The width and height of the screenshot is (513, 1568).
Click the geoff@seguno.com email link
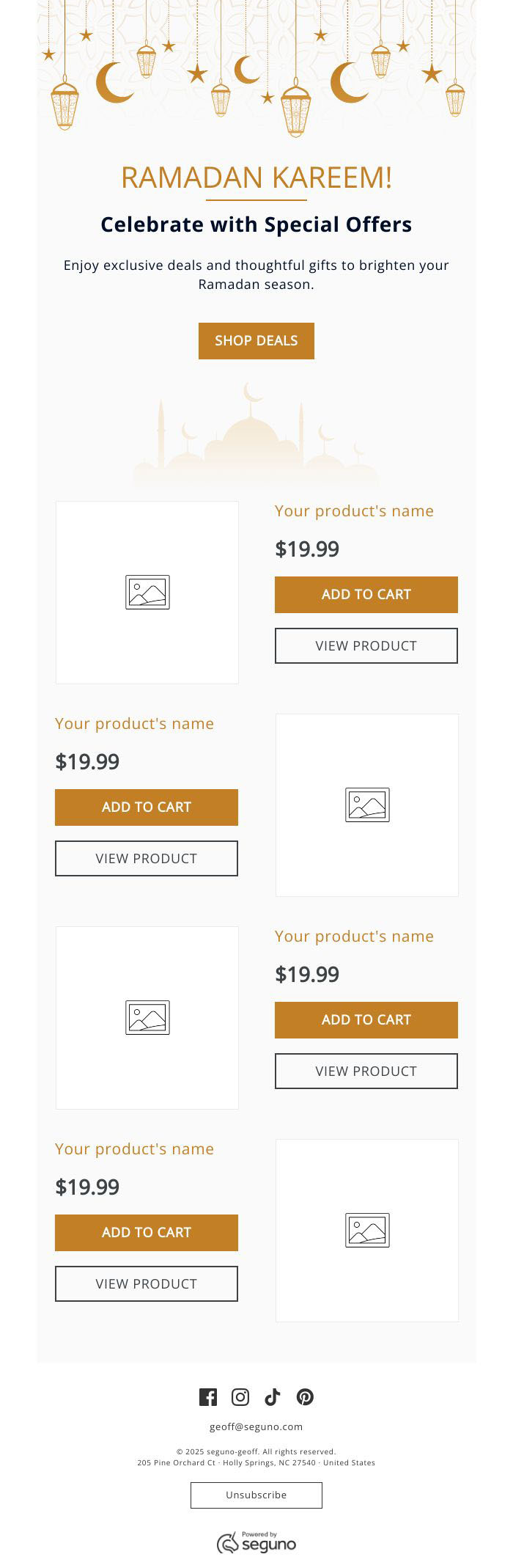[x=256, y=1426]
